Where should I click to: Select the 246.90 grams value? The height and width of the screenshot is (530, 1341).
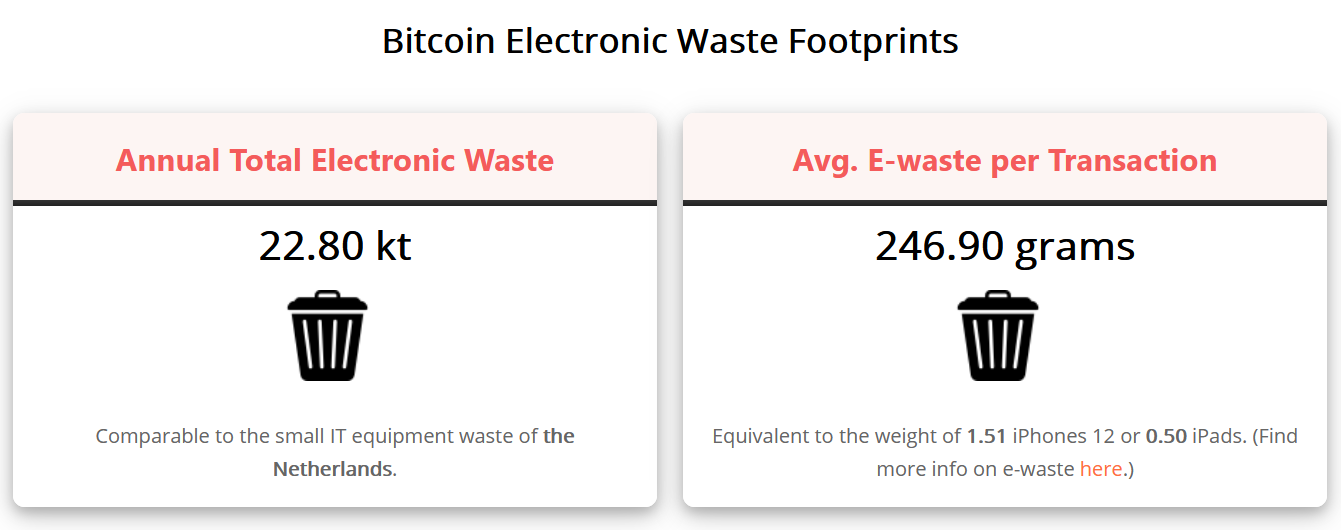tap(1005, 246)
